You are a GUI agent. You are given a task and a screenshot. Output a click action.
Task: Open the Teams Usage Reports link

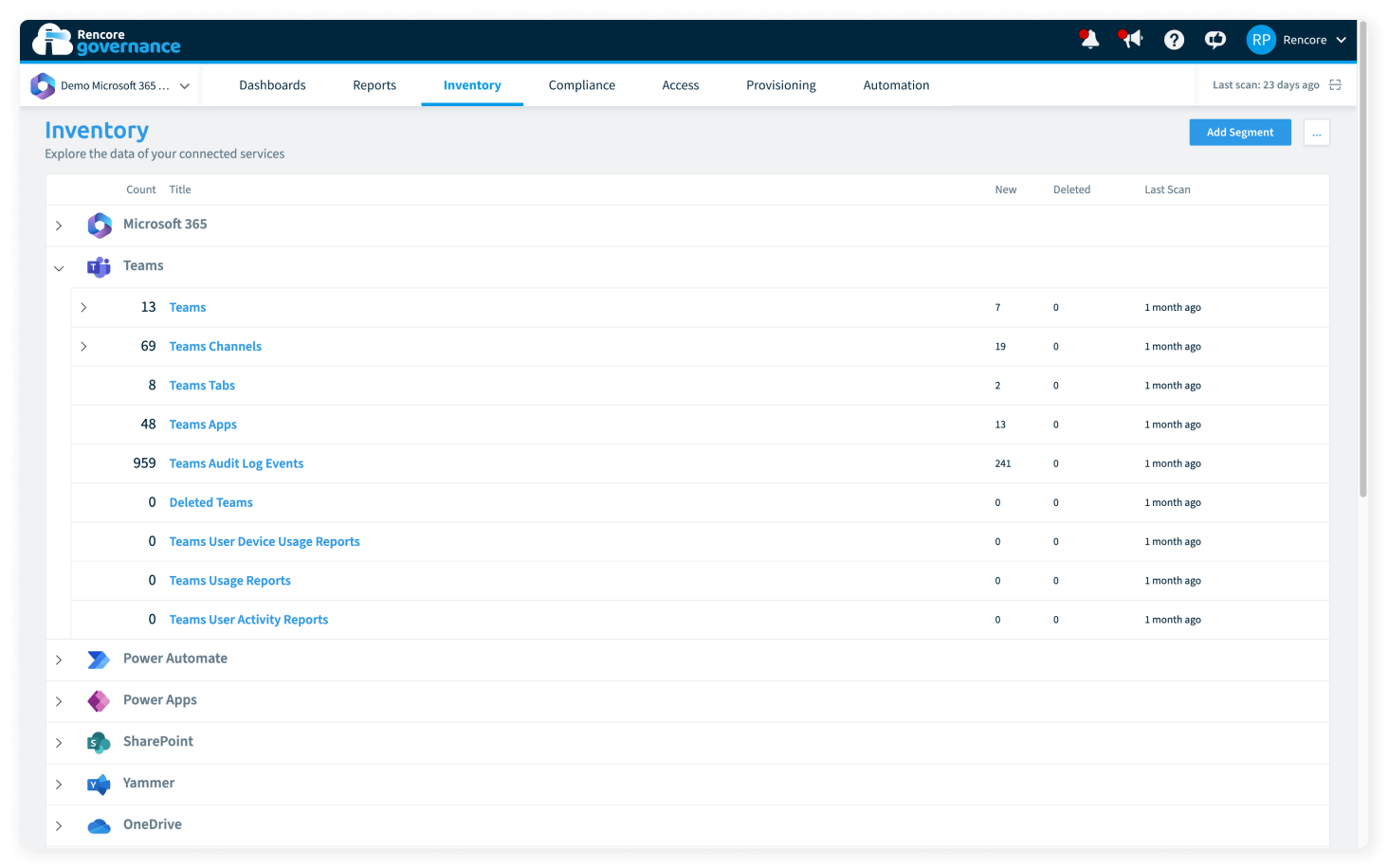click(x=230, y=581)
